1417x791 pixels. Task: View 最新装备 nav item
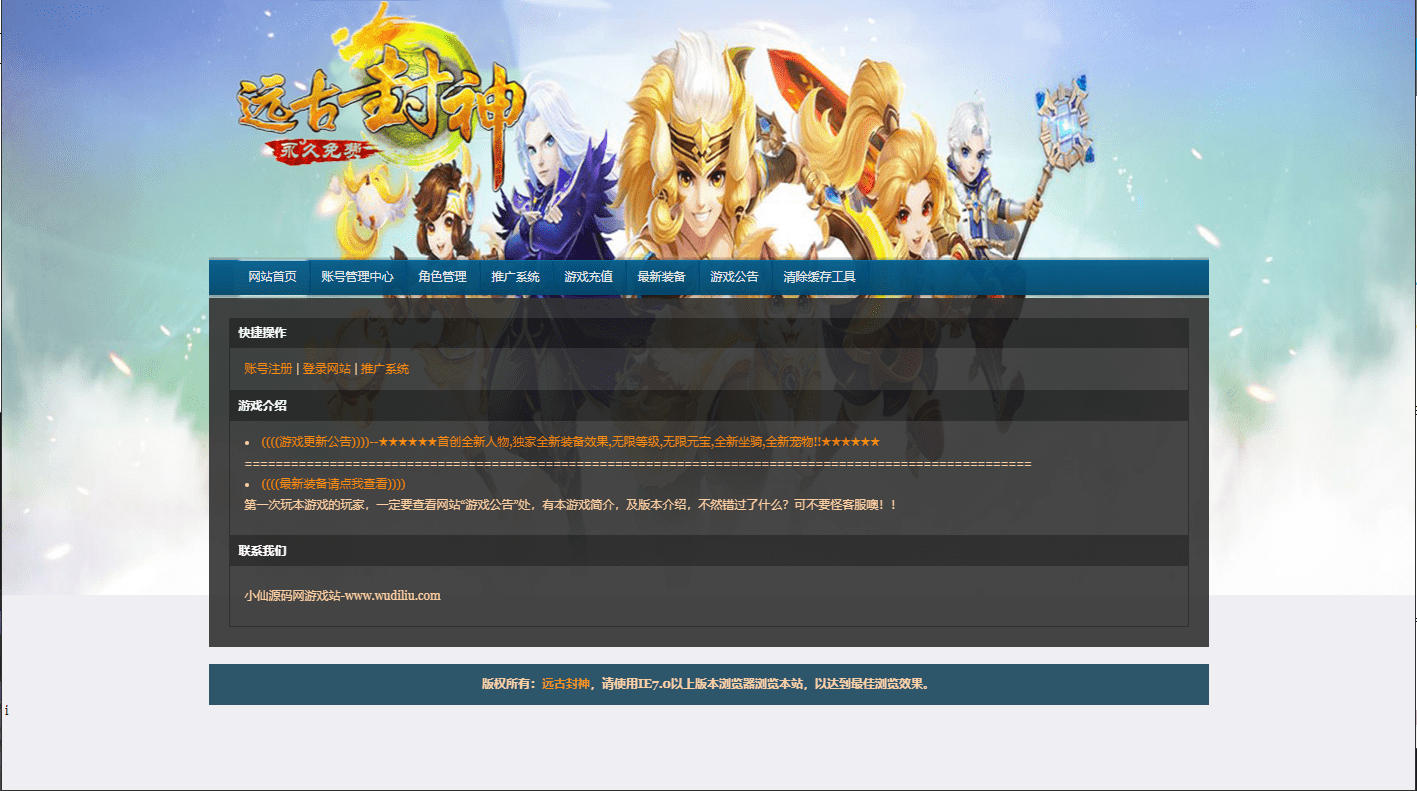click(x=661, y=277)
